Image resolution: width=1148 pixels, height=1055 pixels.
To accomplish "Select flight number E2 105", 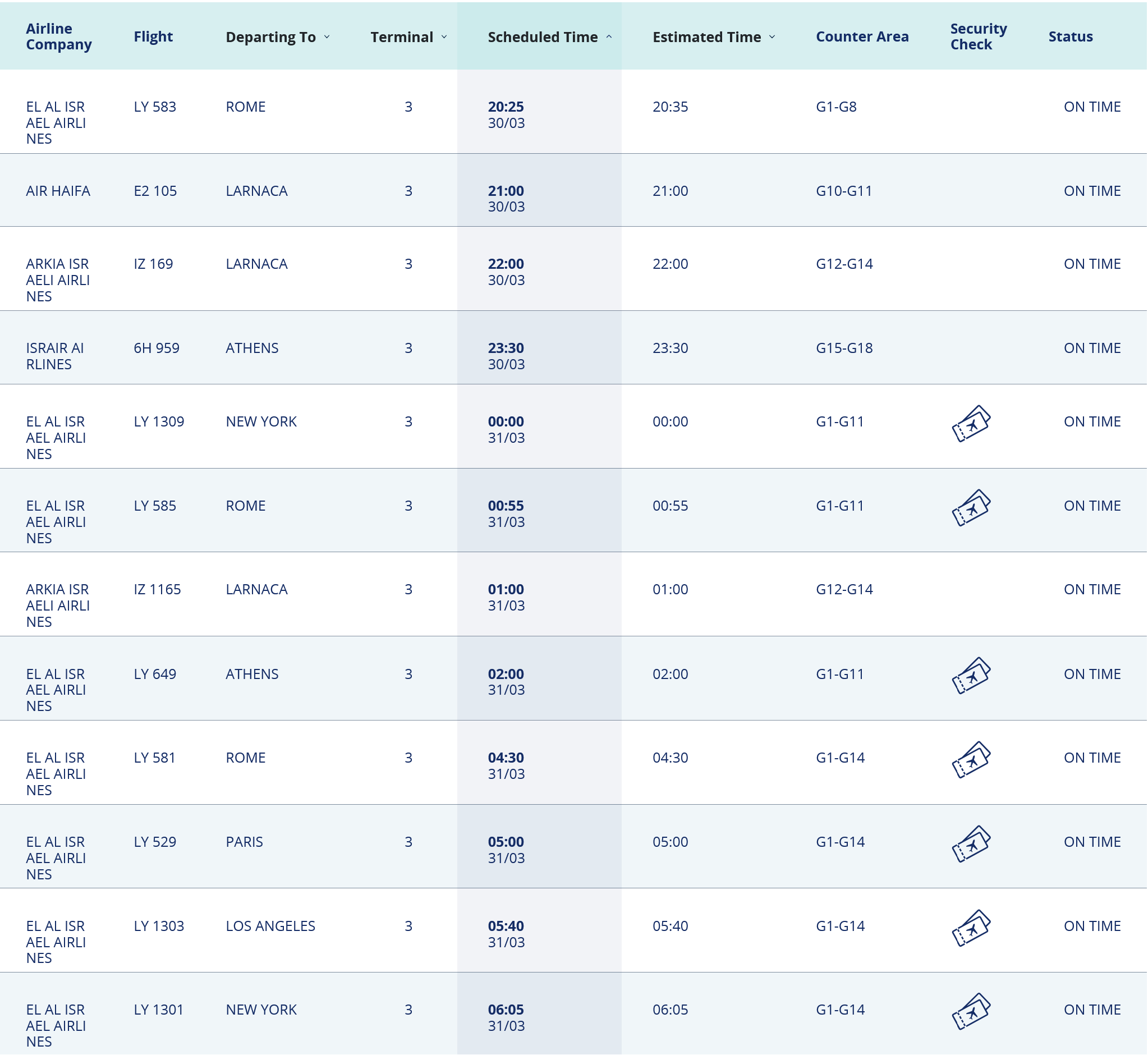I will [155, 191].
